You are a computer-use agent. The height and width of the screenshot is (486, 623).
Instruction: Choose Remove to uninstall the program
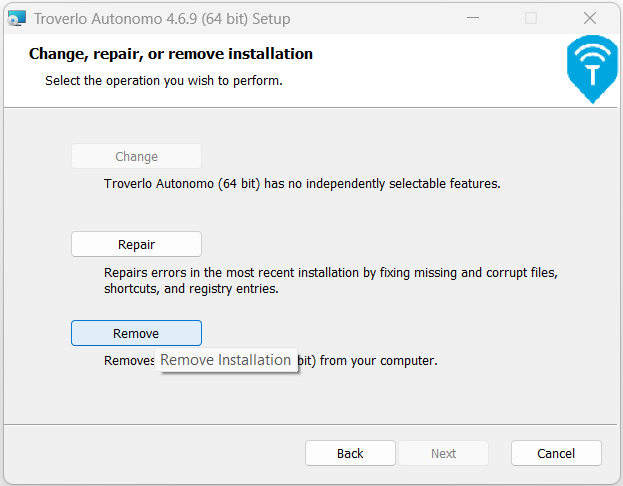136,333
